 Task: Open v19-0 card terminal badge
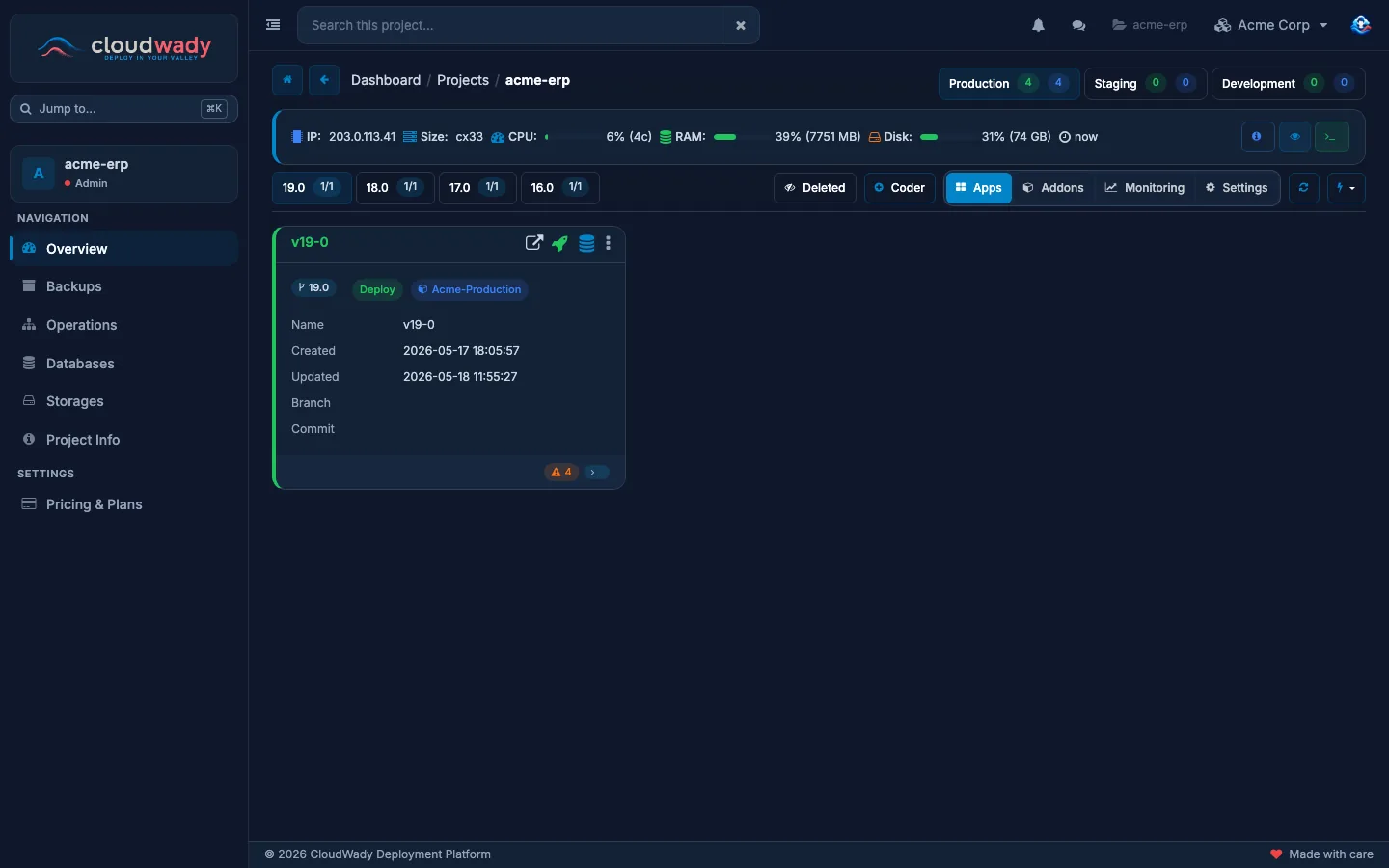pos(596,473)
